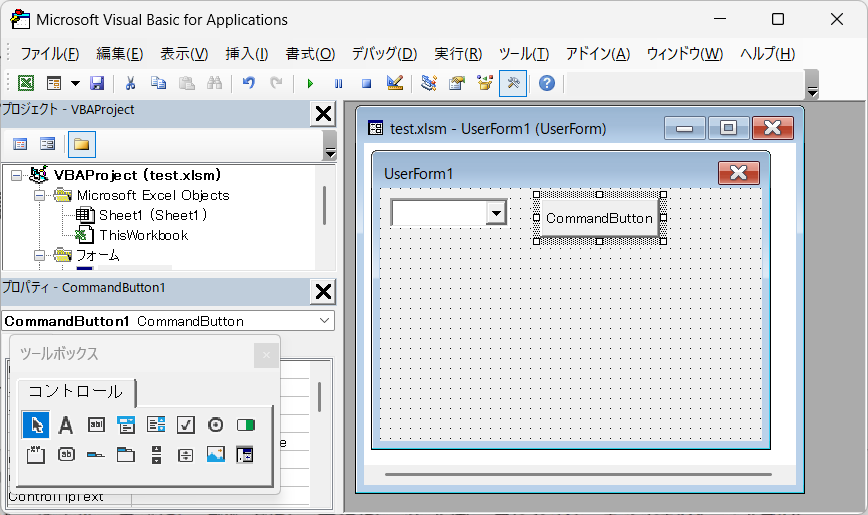Click the Paste toolbar icon
Screen dimensions: 868x515
click(187, 83)
